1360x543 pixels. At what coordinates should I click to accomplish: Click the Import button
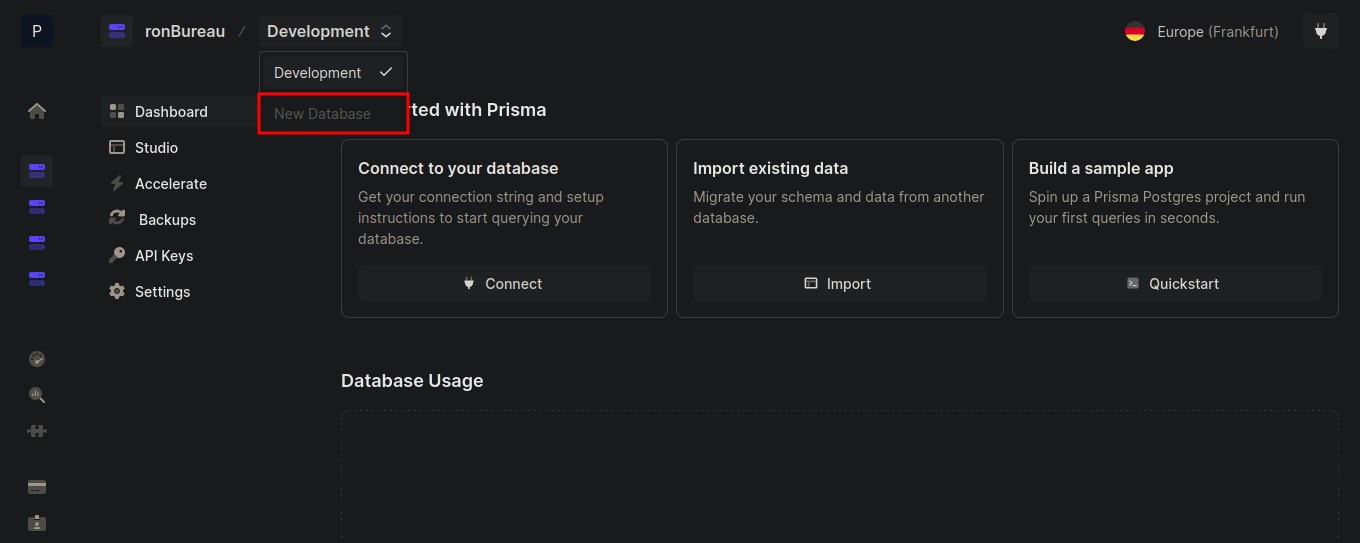pyautogui.click(x=839, y=284)
